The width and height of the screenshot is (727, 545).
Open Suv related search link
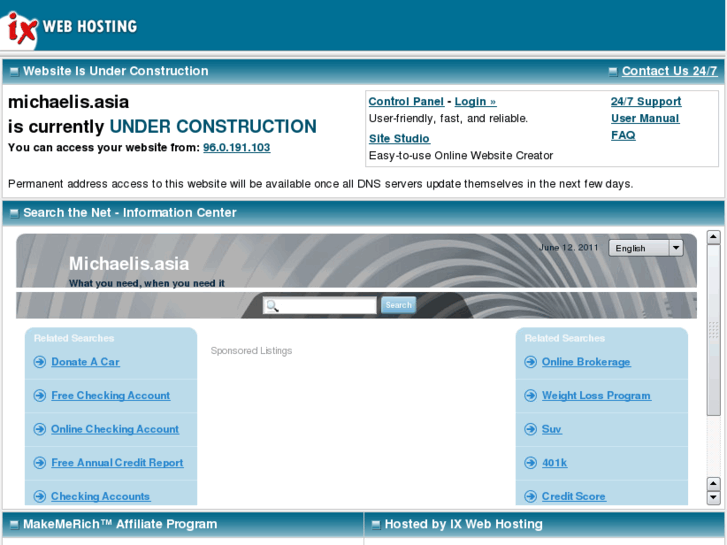click(552, 429)
